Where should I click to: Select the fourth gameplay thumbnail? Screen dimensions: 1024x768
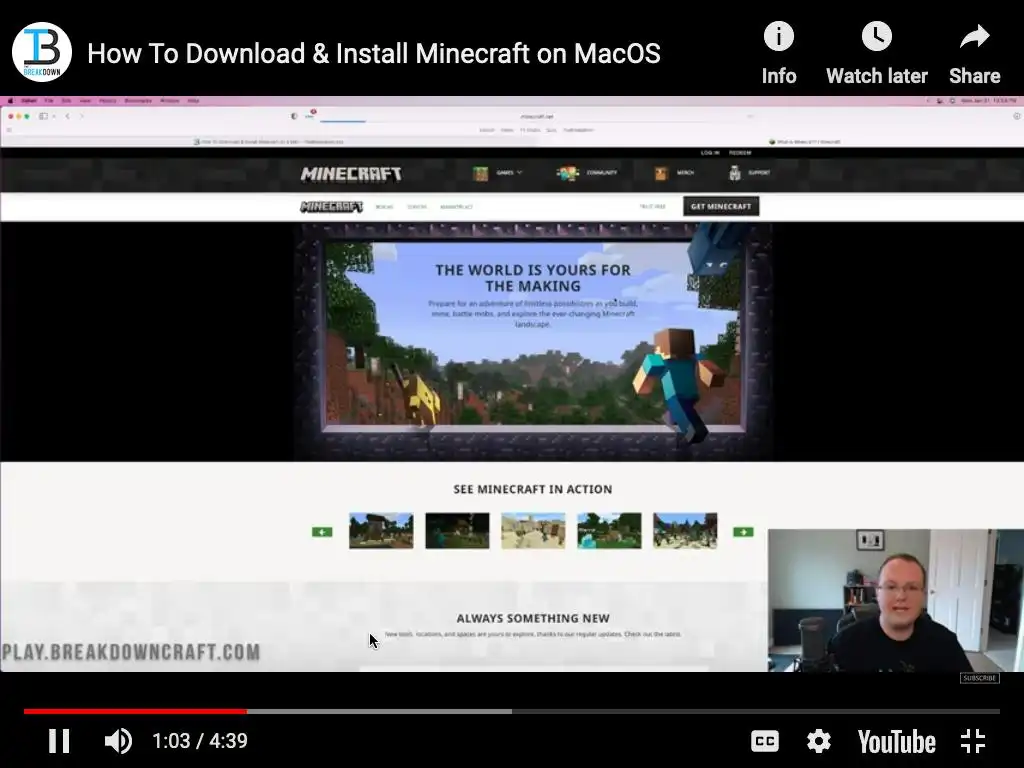[x=609, y=530]
